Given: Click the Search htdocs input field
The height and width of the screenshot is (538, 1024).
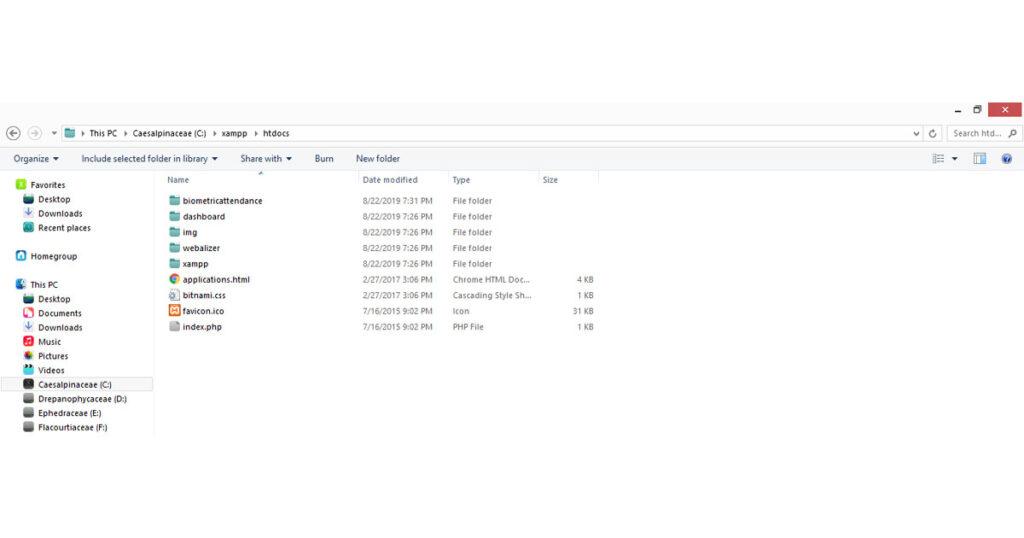Looking at the screenshot, I should (977, 133).
